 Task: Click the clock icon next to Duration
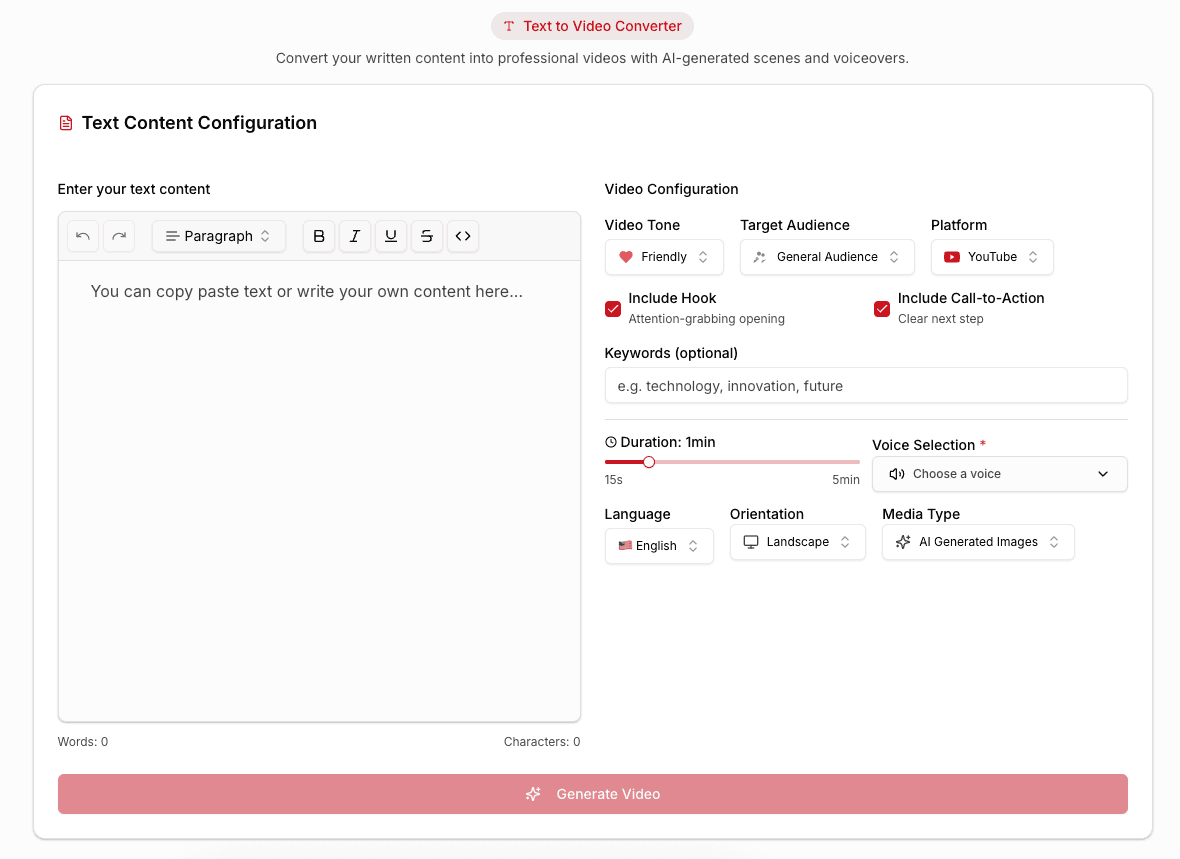(x=611, y=443)
